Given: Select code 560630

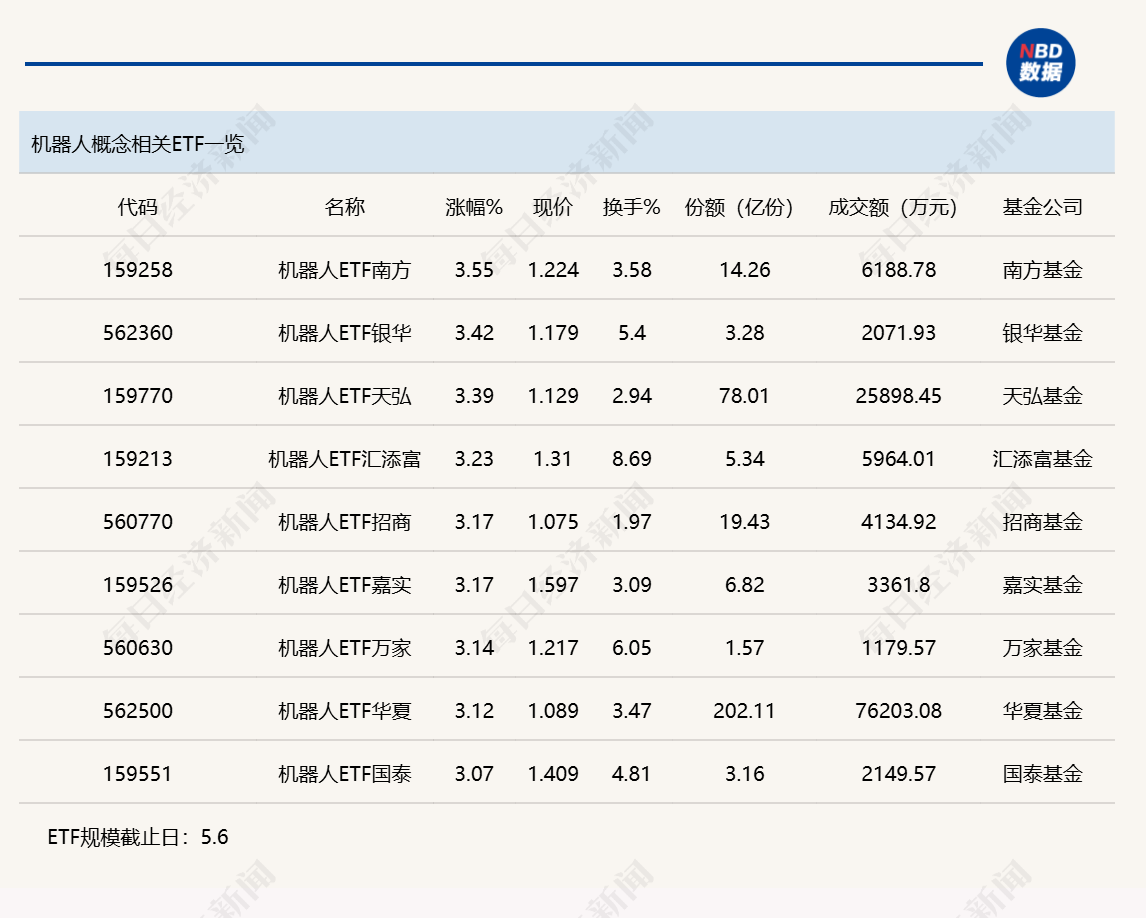Looking at the screenshot, I should (137, 647).
